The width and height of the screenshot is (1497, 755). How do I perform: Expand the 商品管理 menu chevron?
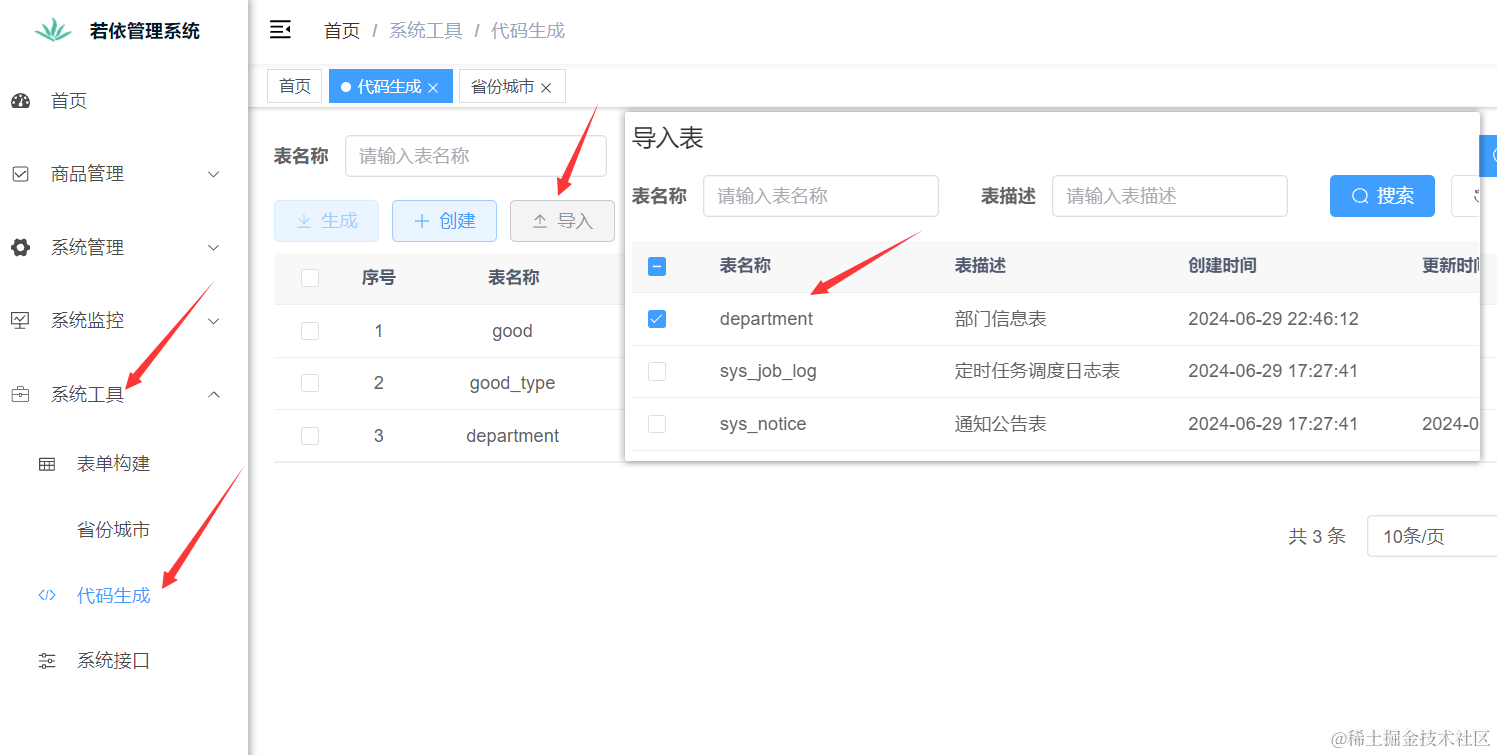coord(213,174)
